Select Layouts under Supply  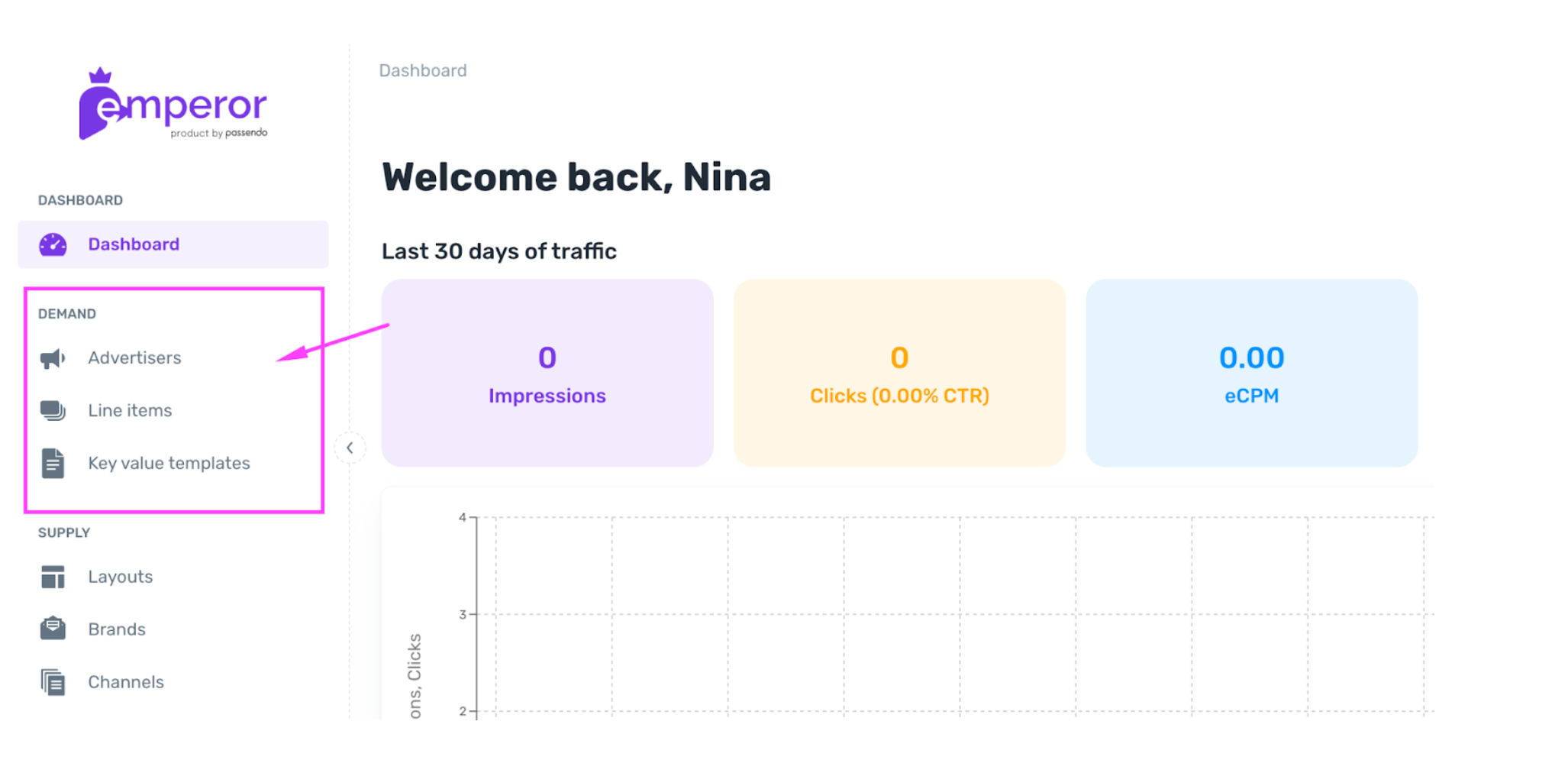tap(120, 577)
